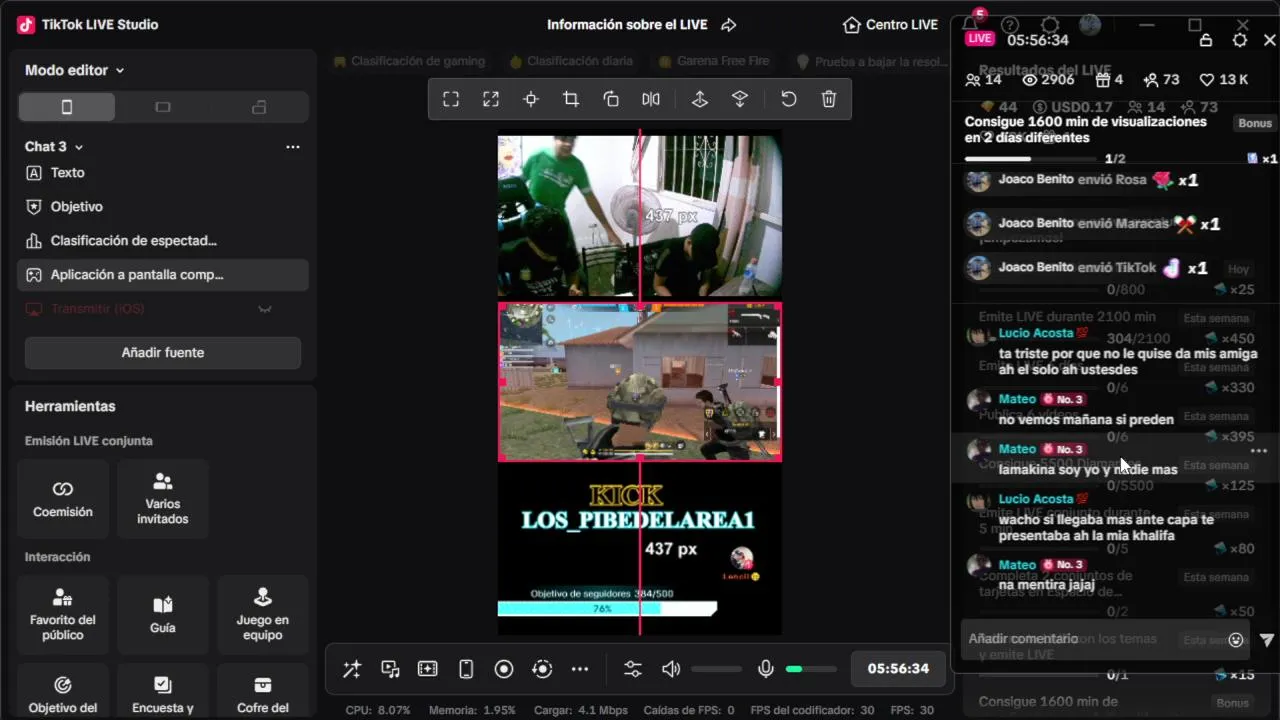Open the audio mixer settings
This screenshot has width=1280, height=720.
click(633, 669)
